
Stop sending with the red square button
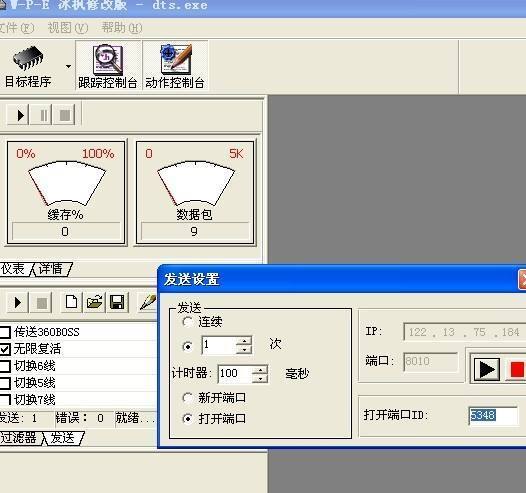[516, 370]
